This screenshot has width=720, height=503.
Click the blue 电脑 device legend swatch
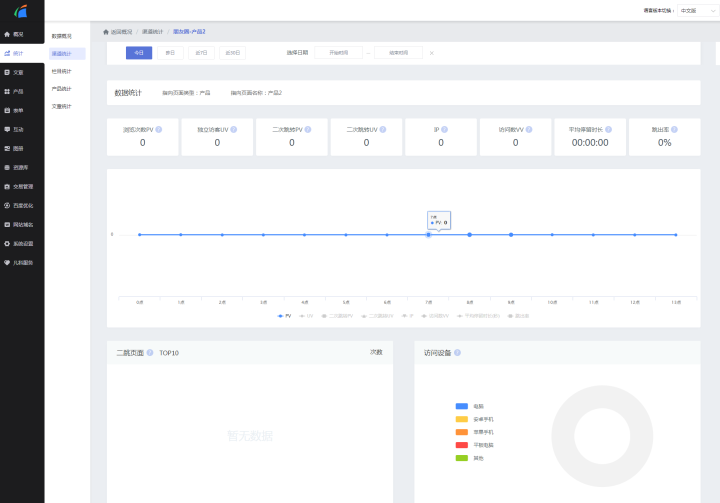461,406
